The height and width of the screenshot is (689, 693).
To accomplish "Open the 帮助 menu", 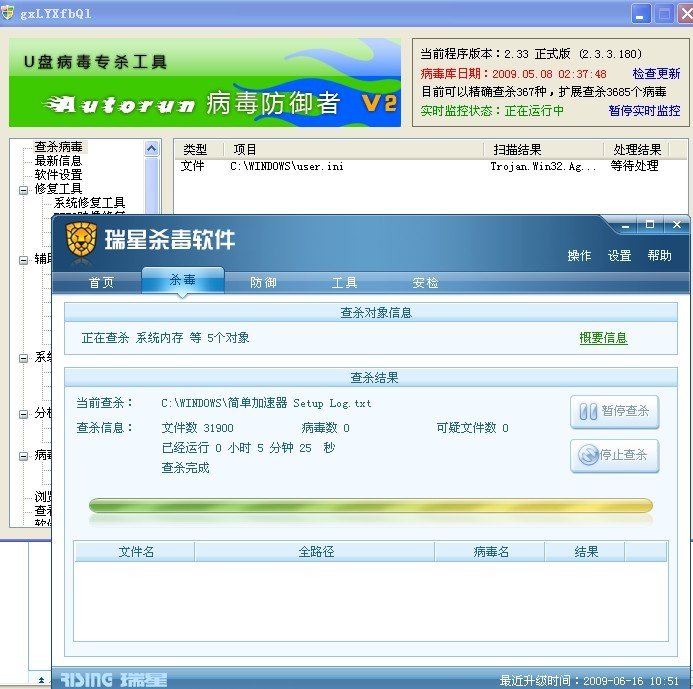I will tap(659, 255).
